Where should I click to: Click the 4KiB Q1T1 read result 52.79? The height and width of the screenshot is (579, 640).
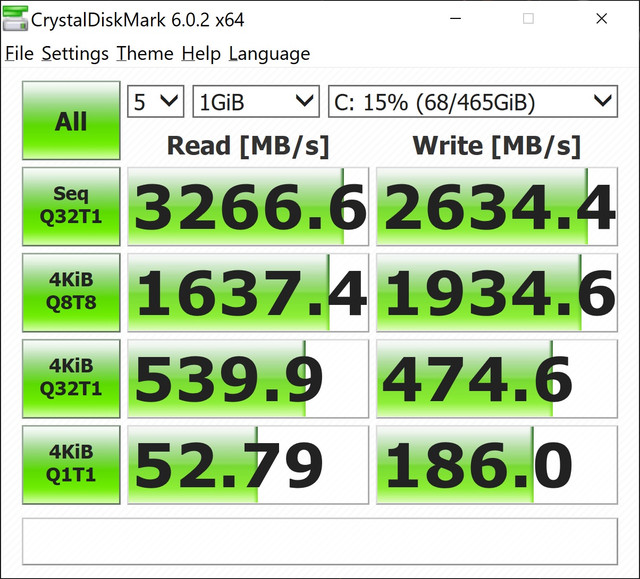coord(248,465)
